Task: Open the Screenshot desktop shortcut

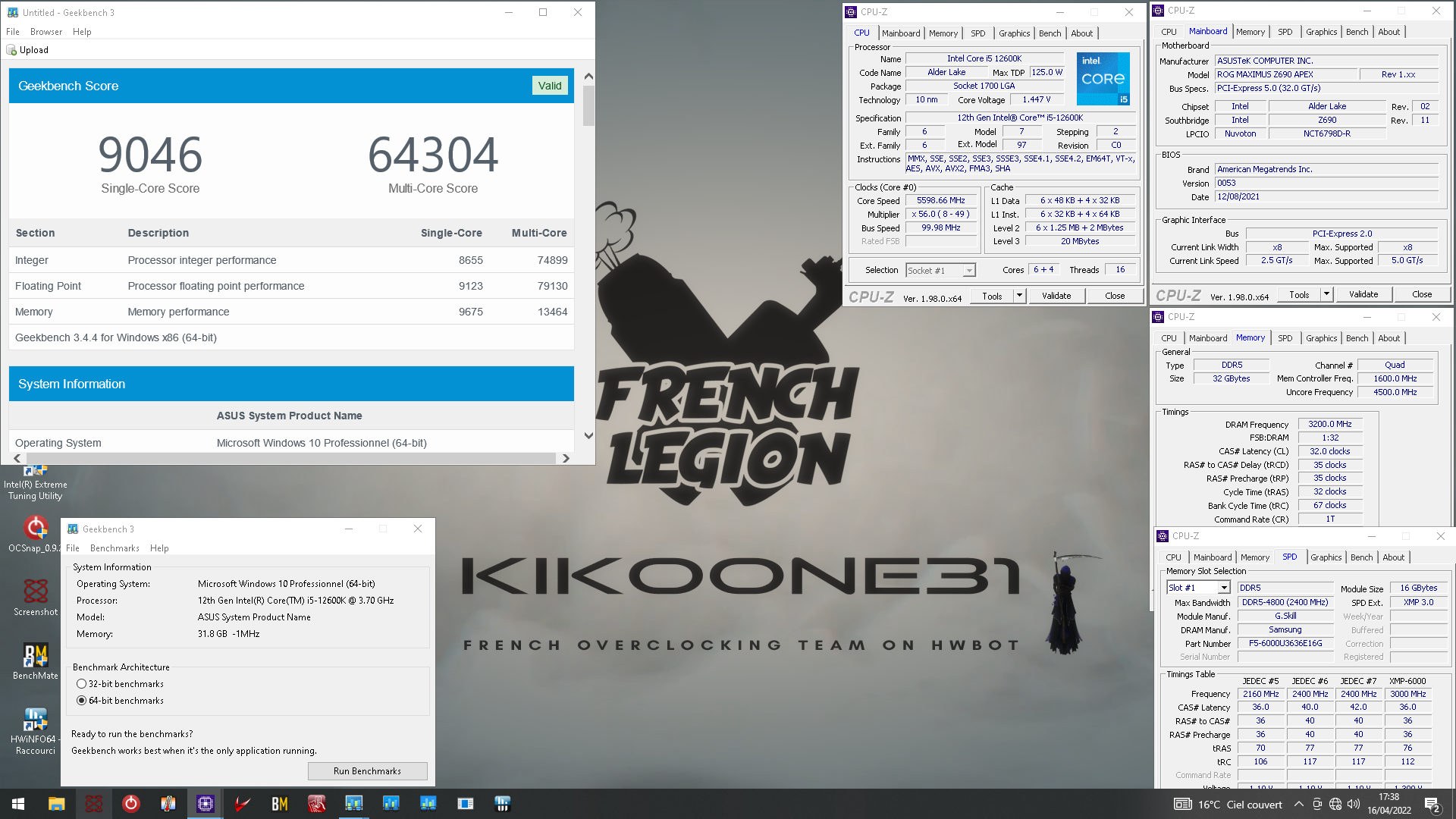Action: [x=36, y=597]
